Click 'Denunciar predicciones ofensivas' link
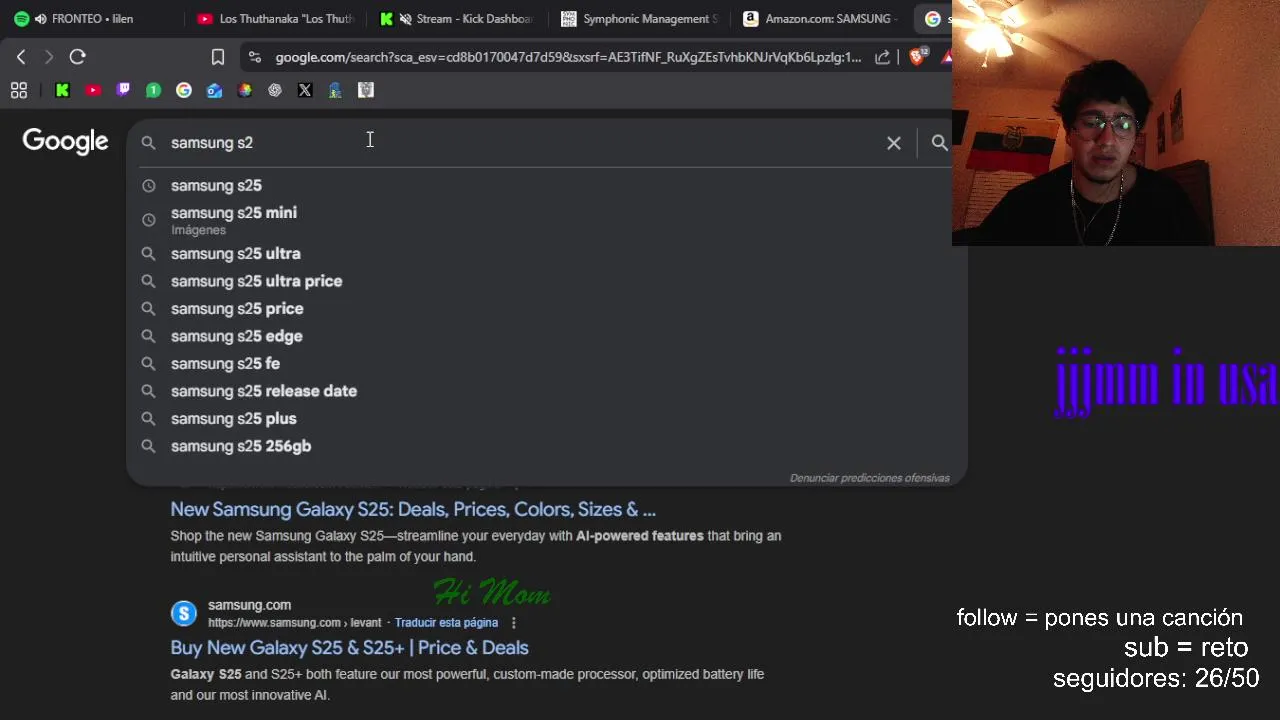This screenshot has height=720, width=1280. coord(869,478)
